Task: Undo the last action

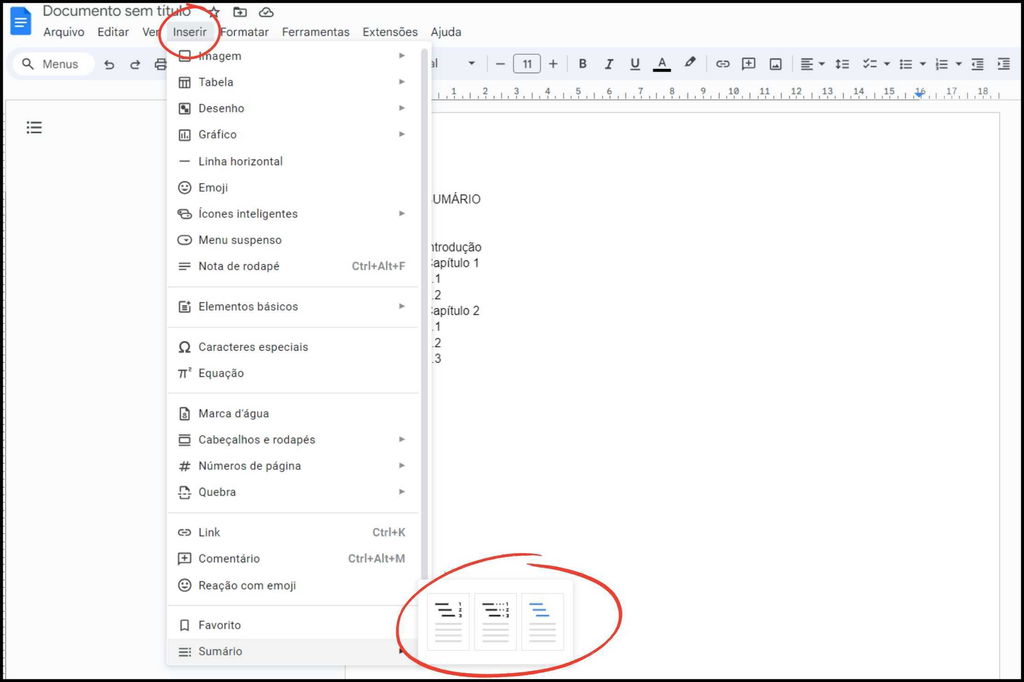Action: coord(109,63)
